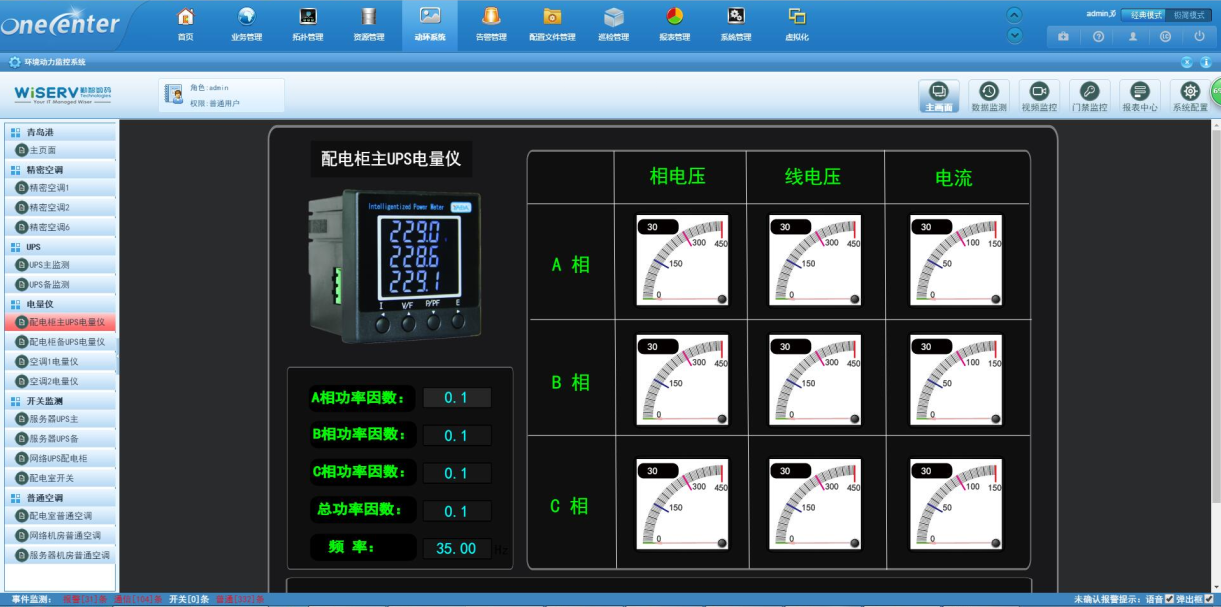Click the power logout icon

[1199, 36]
